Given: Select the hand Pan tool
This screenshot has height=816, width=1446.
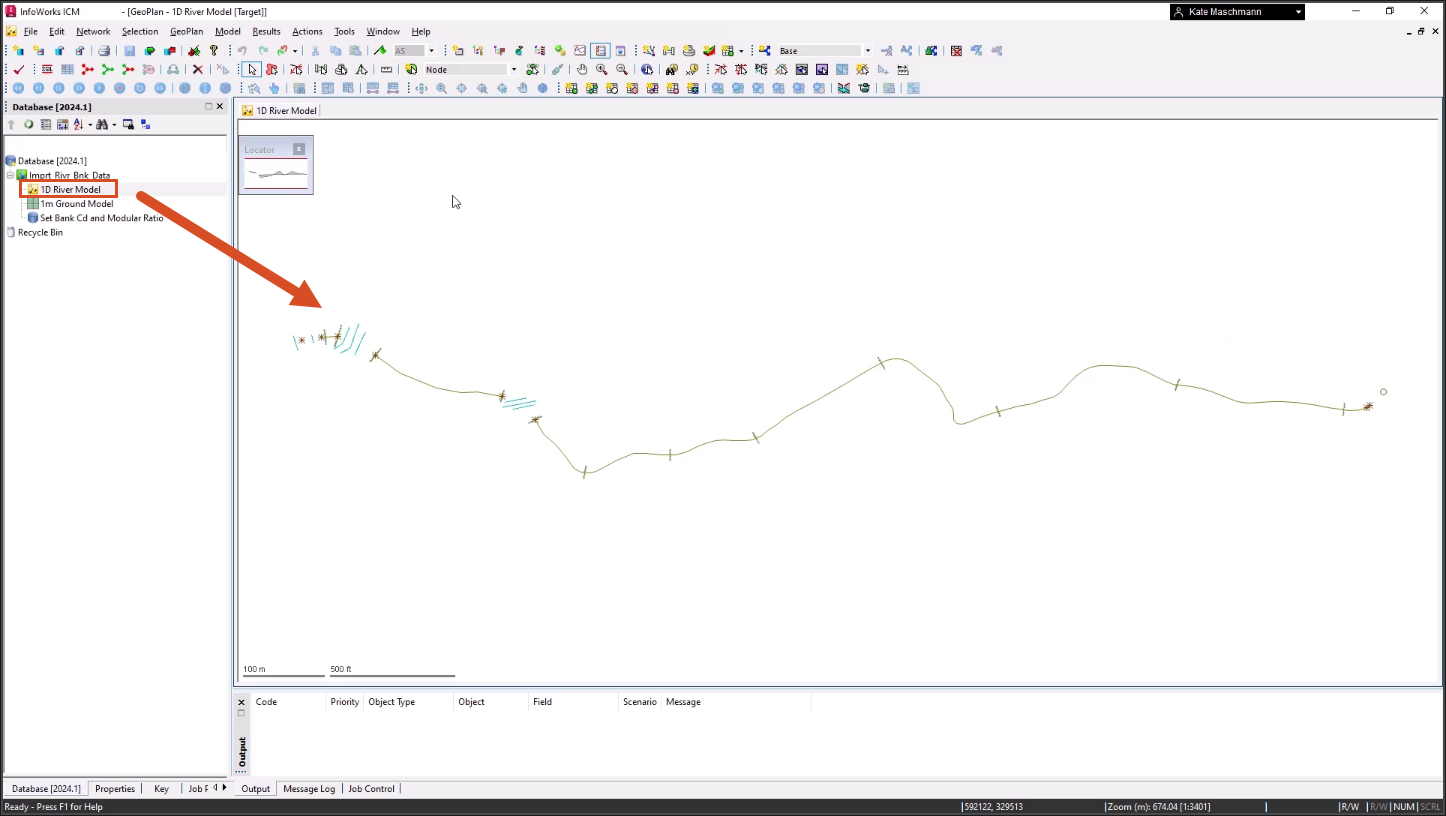Looking at the screenshot, I should (582, 70).
